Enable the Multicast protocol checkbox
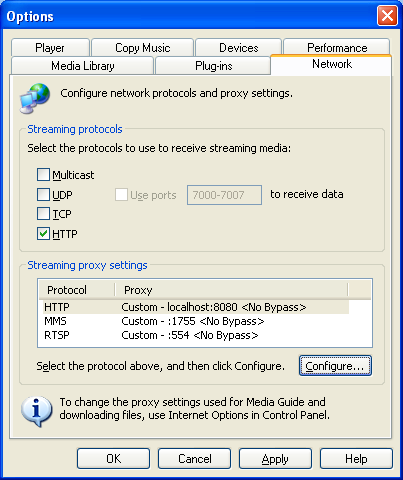This screenshot has width=403, height=480. pyautogui.click(x=43, y=174)
